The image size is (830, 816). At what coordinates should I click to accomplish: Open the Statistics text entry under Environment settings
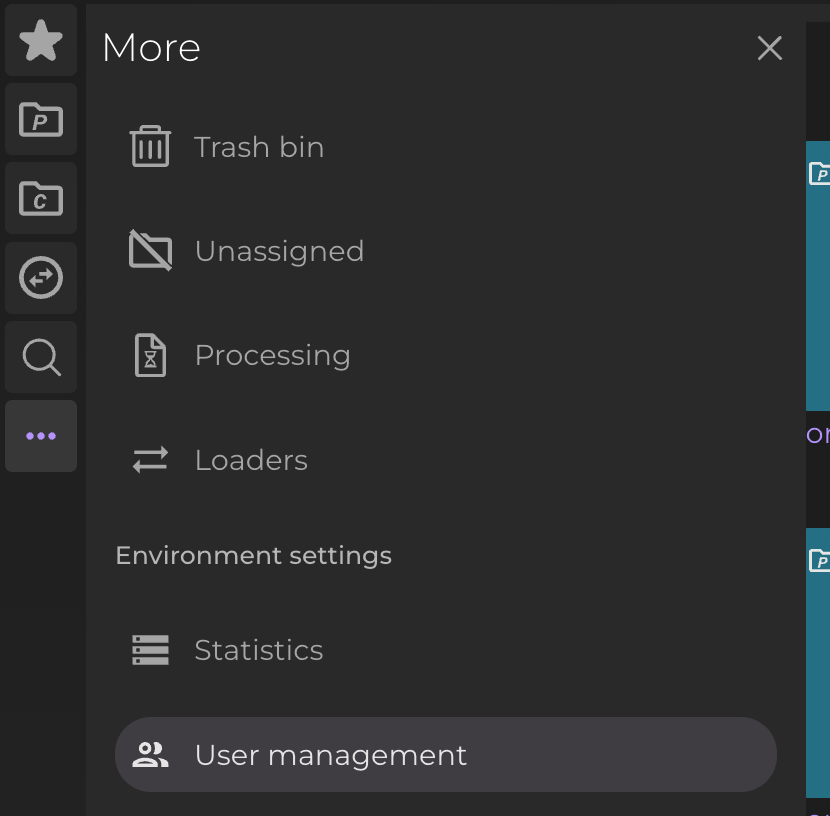click(x=258, y=650)
